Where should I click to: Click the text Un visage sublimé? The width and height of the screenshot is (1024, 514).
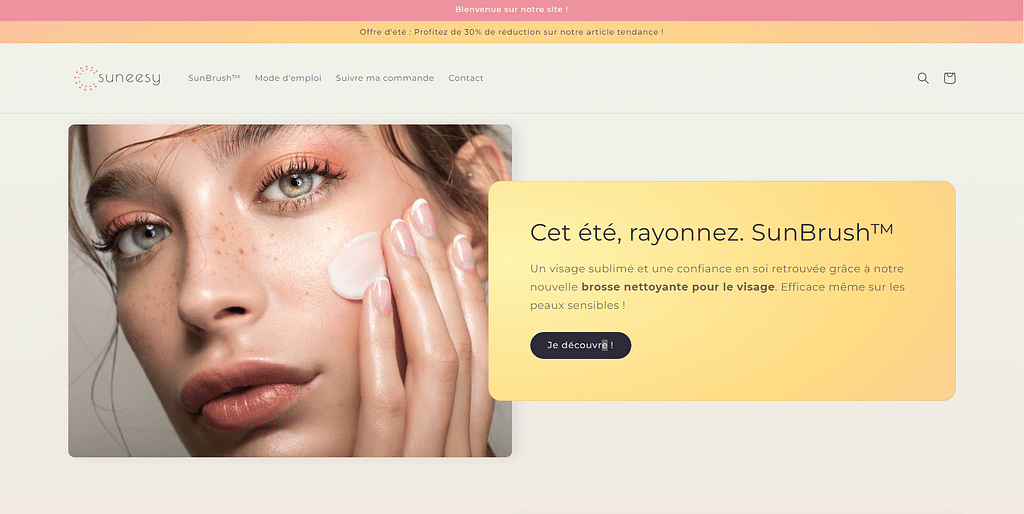coord(580,269)
